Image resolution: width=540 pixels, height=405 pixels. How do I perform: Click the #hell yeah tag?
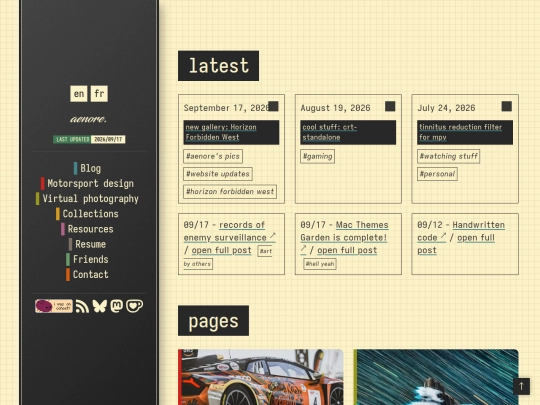point(320,264)
